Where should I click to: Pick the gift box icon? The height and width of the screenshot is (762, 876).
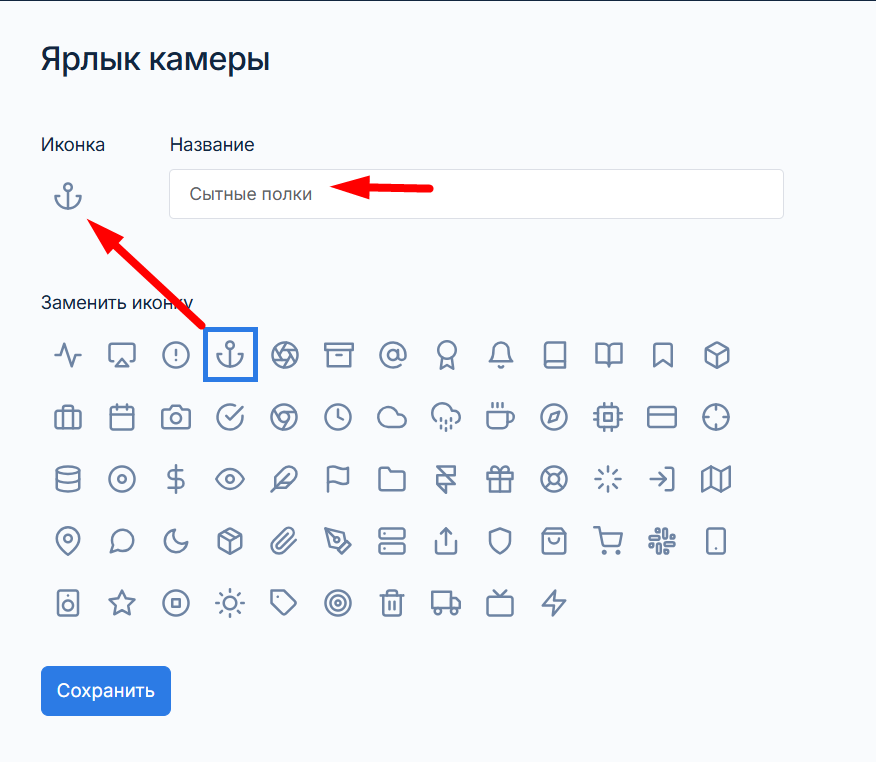coord(500,479)
